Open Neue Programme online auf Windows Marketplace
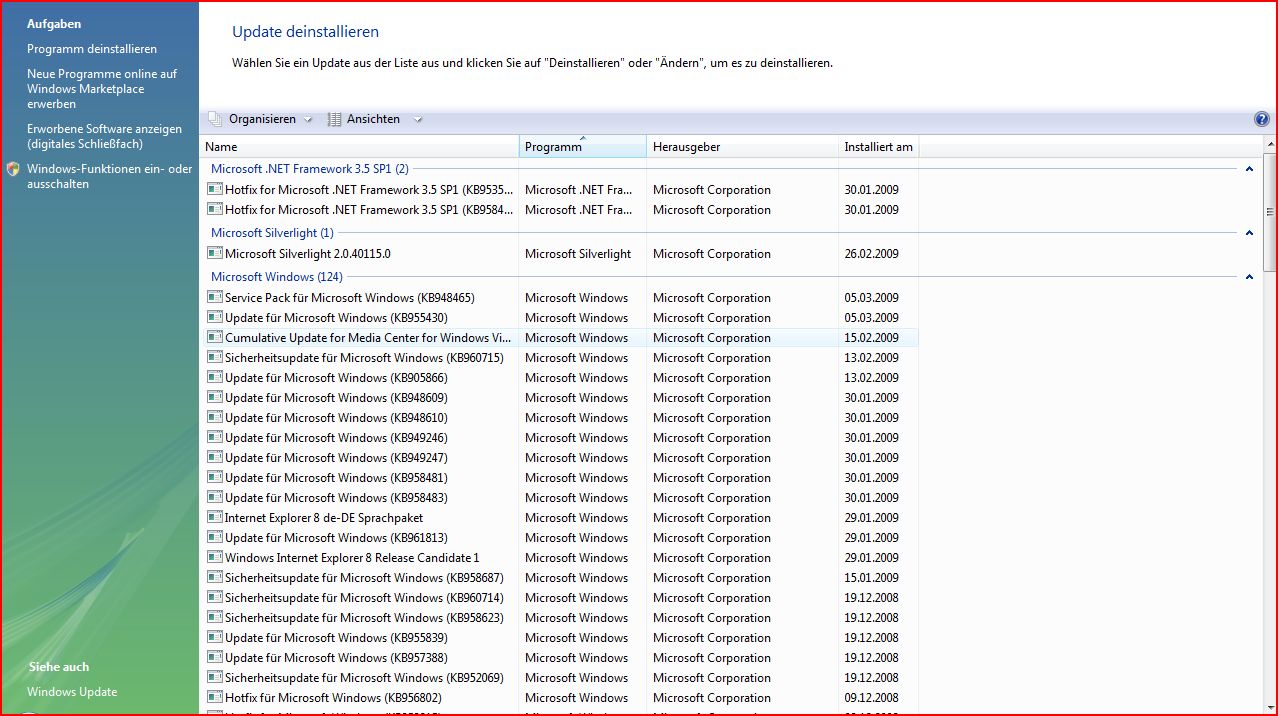Screen dimensions: 1278x716 (102, 89)
